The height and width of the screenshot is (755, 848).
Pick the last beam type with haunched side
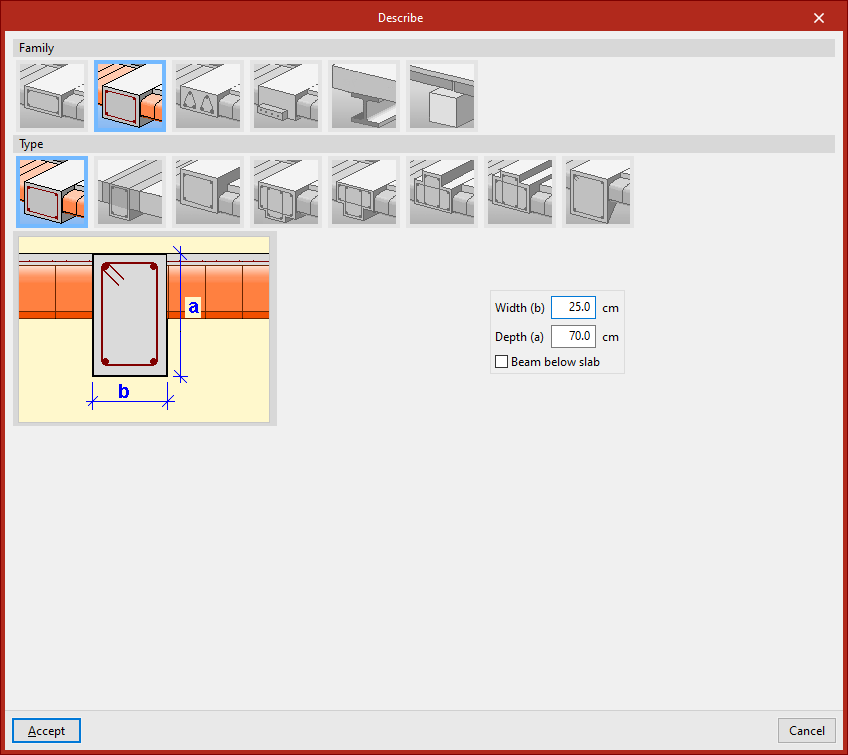point(598,192)
